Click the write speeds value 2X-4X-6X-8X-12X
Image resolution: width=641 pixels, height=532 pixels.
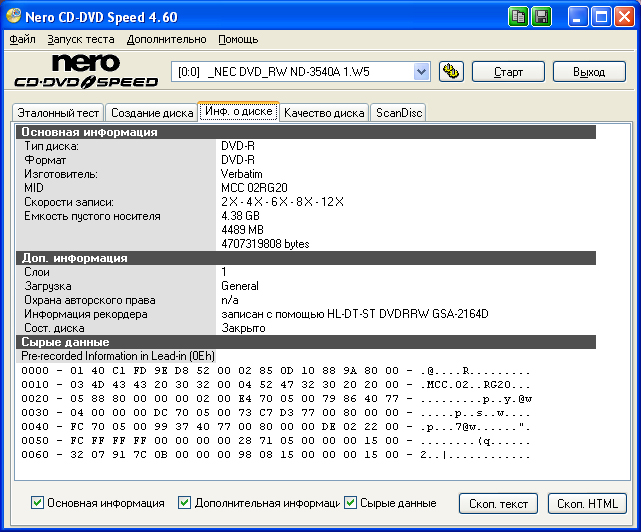pos(282,202)
